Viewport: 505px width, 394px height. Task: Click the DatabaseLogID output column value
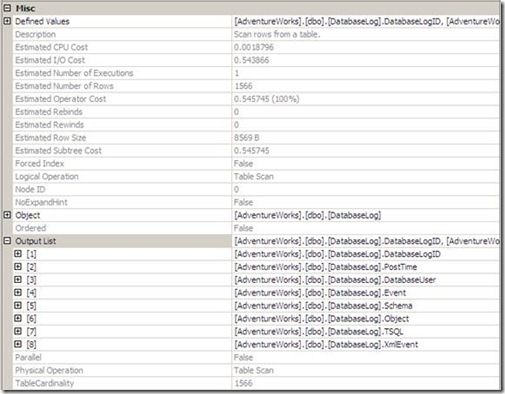(337, 254)
